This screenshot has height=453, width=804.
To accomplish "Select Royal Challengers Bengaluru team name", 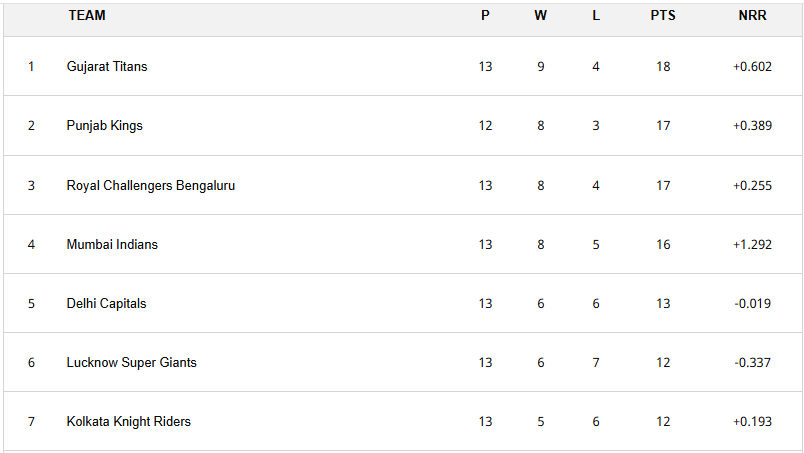I will 151,185.
